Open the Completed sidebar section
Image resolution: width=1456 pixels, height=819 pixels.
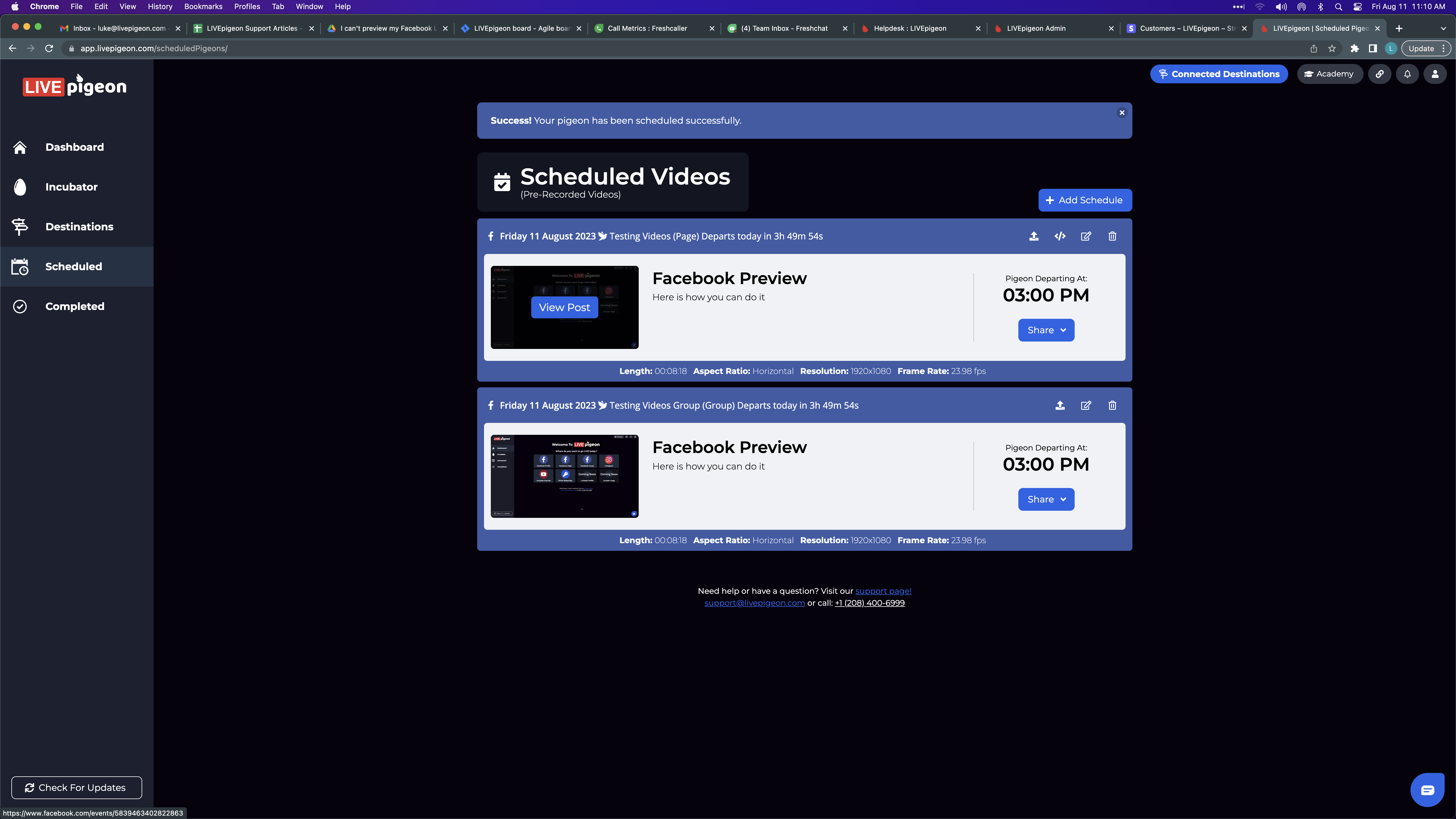click(75, 306)
